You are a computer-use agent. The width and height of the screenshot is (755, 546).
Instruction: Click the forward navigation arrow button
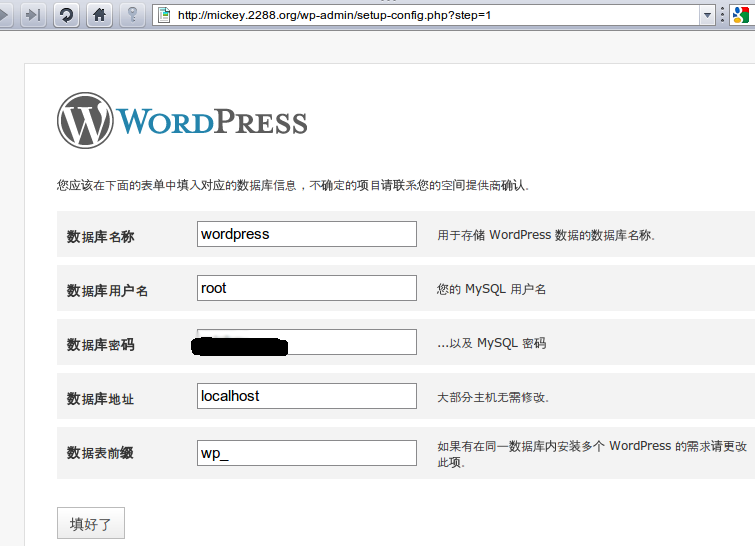4,15
